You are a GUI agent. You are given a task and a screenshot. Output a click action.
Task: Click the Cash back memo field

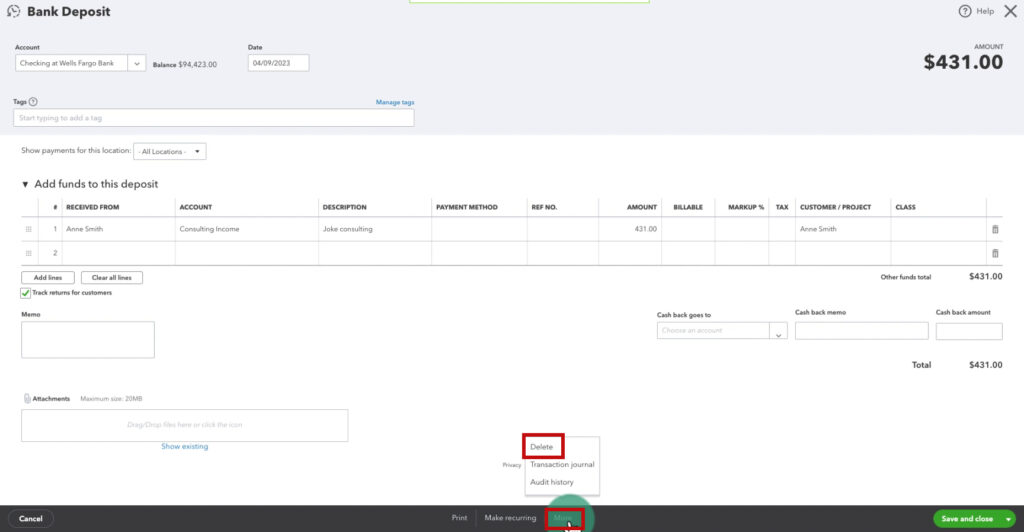pos(861,331)
